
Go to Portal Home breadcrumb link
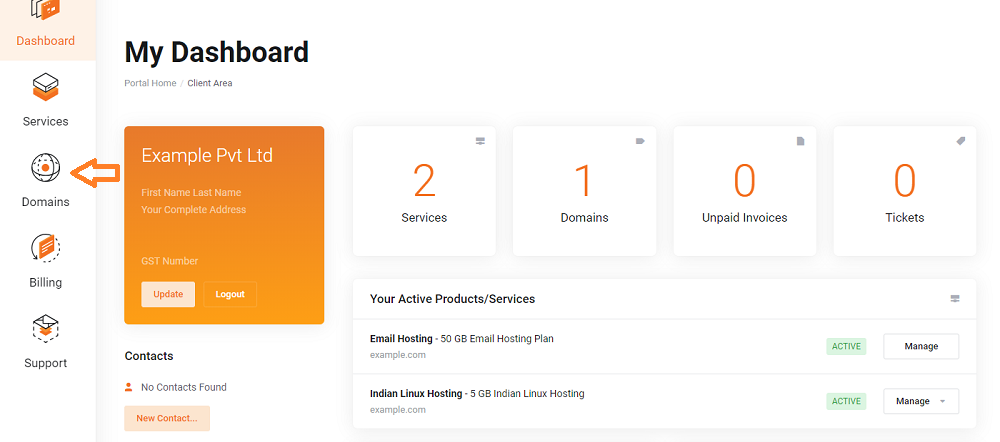click(x=150, y=83)
